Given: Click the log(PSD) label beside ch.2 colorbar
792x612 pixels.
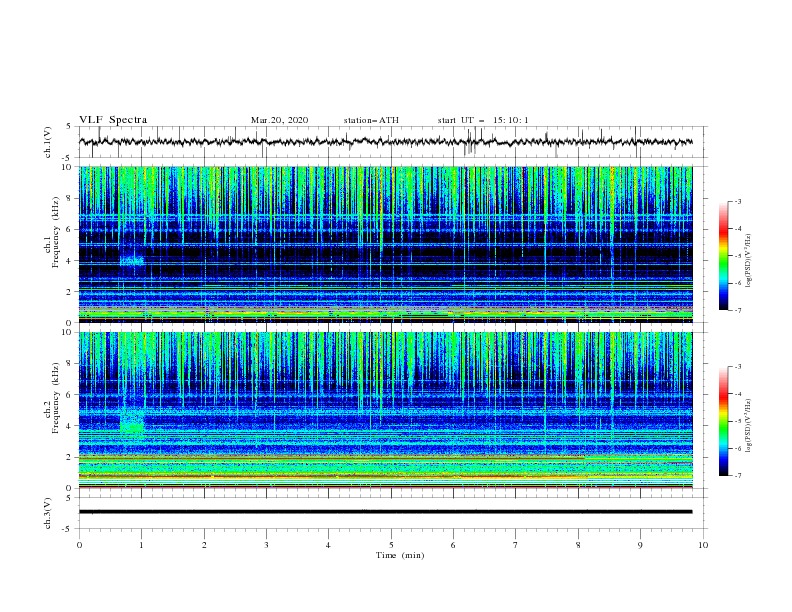Looking at the screenshot, I should pyautogui.click(x=749, y=426).
